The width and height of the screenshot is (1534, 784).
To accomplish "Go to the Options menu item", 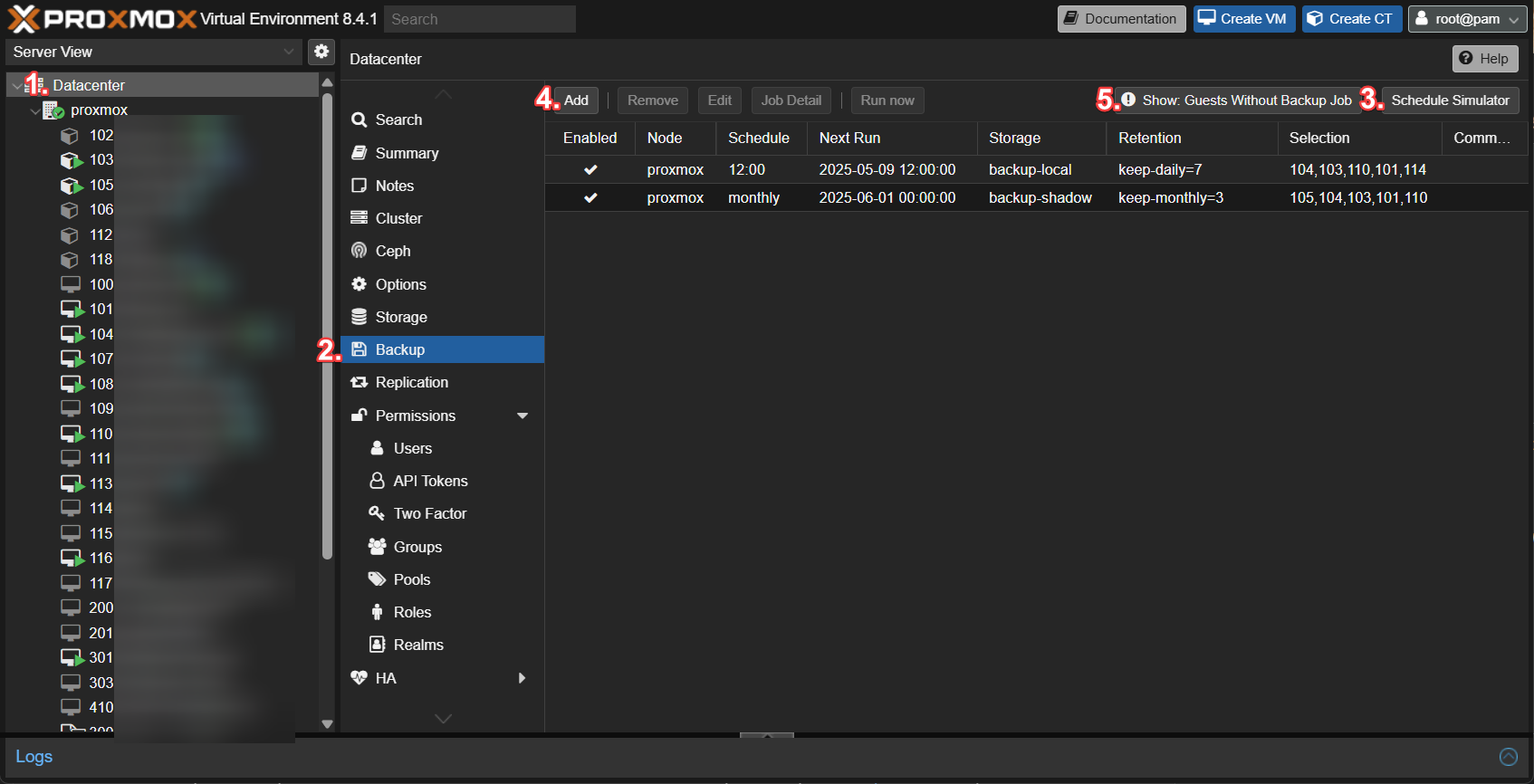I will [x=400, y=284].
